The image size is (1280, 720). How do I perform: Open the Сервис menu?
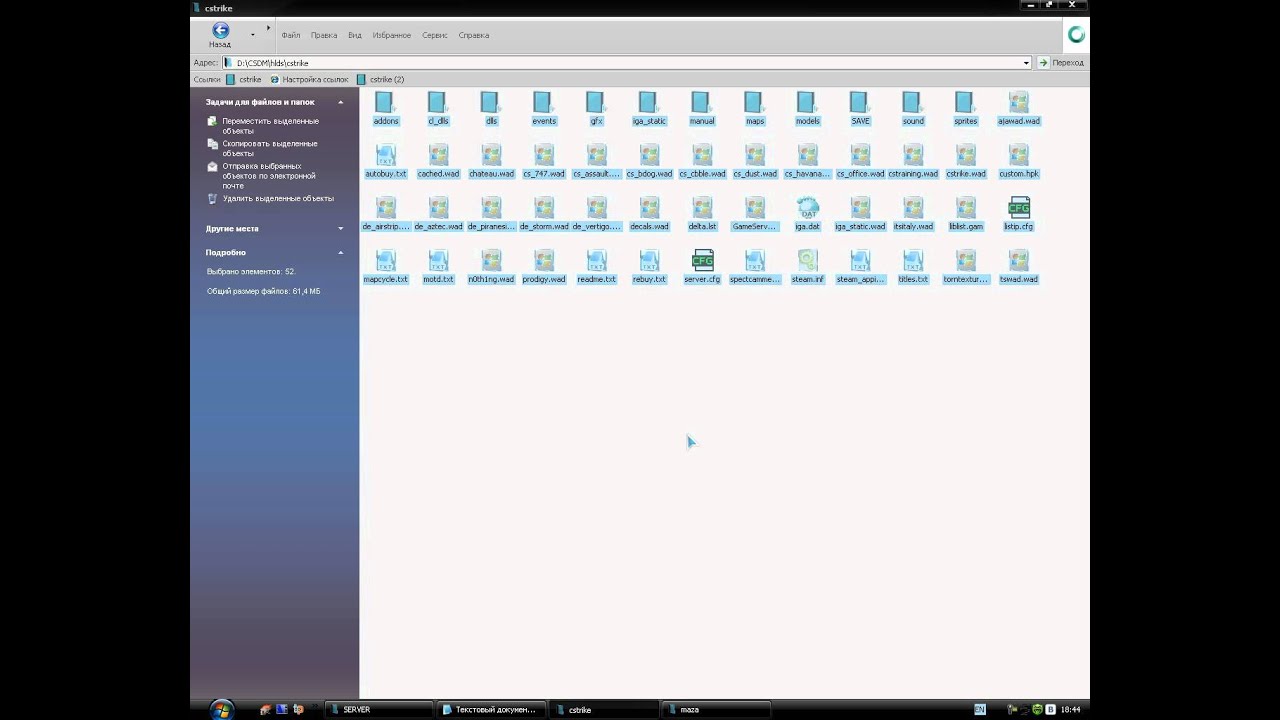[x=435, y=35]
